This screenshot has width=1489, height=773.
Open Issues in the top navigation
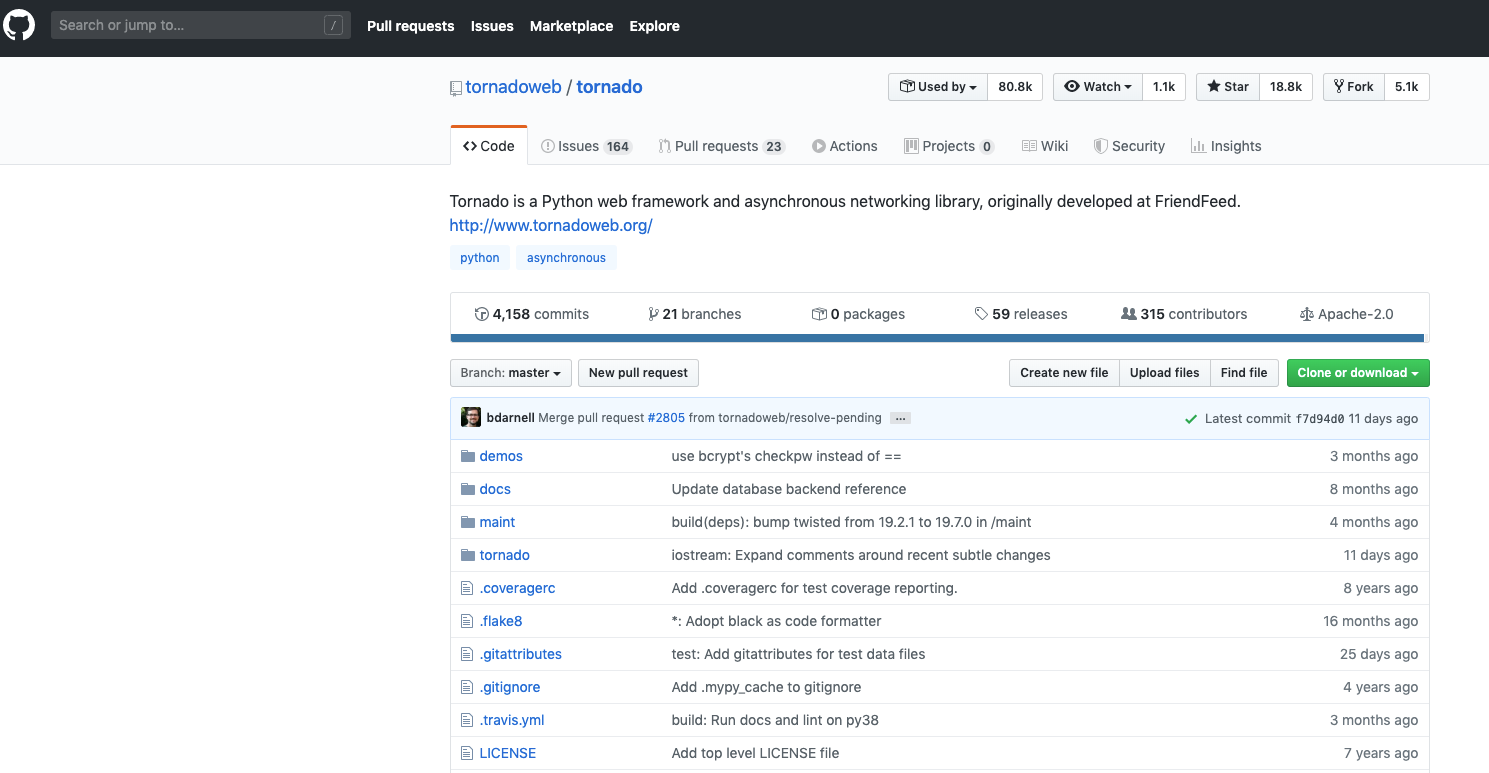[492, 26]
